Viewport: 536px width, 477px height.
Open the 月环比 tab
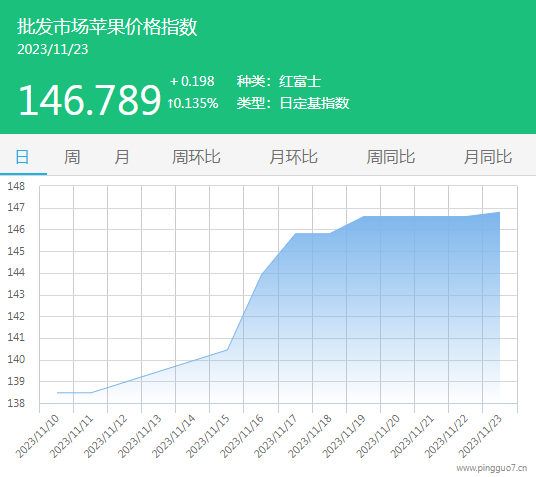coord(294,157)
